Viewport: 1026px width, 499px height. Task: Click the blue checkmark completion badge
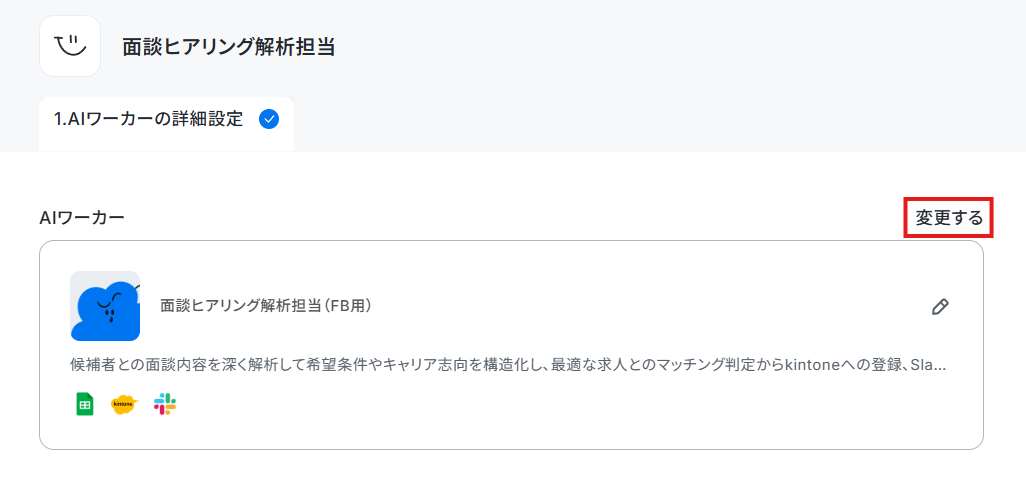coord(269,119)
